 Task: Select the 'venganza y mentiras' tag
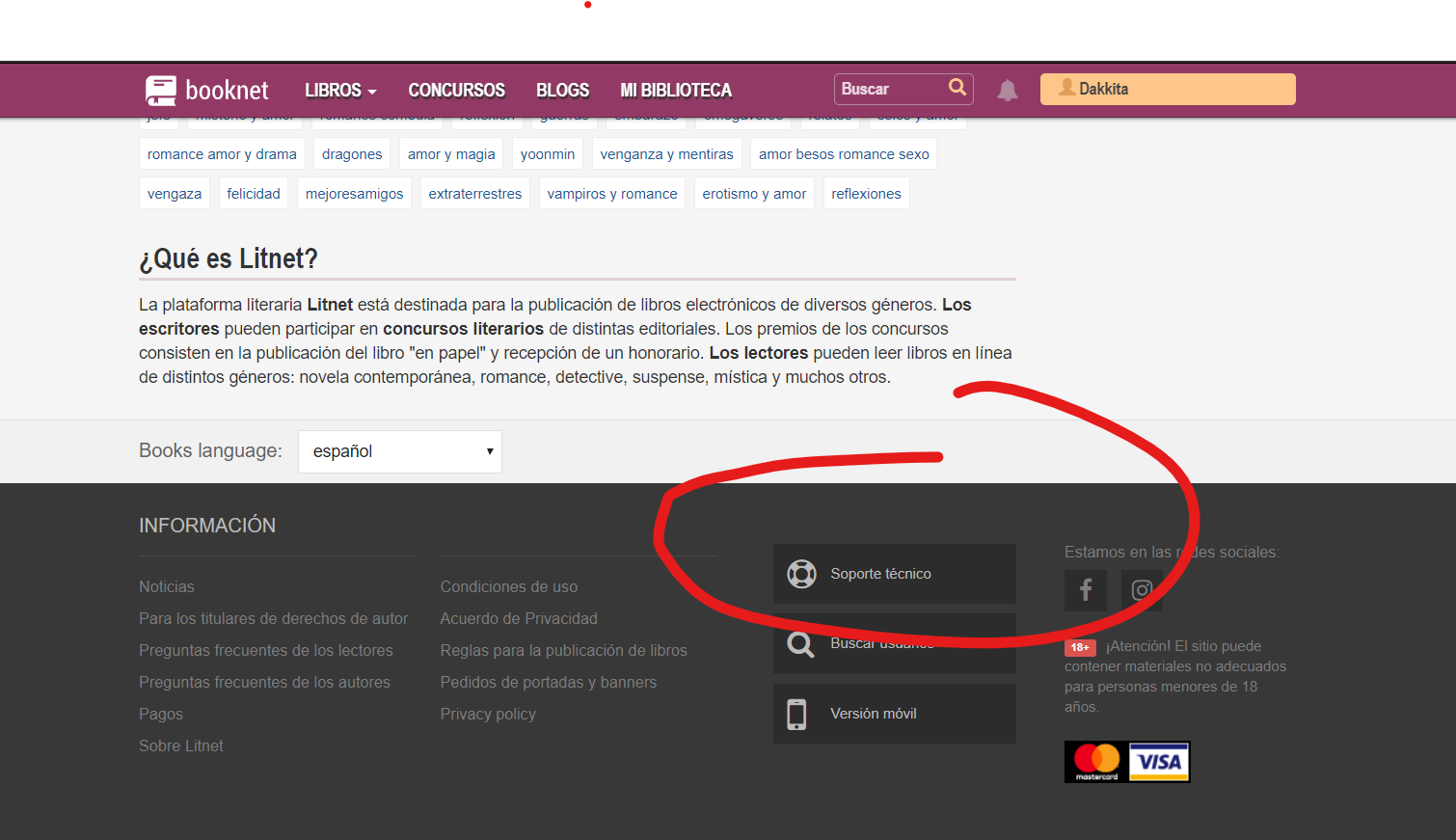pos(667,154)
